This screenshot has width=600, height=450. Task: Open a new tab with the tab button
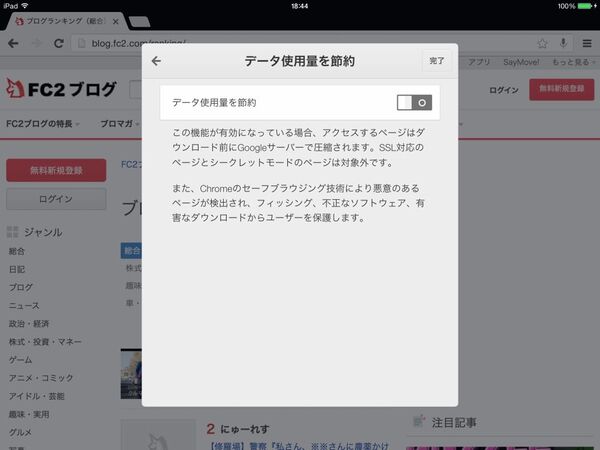pyautogui.click(x=139, y=22)
